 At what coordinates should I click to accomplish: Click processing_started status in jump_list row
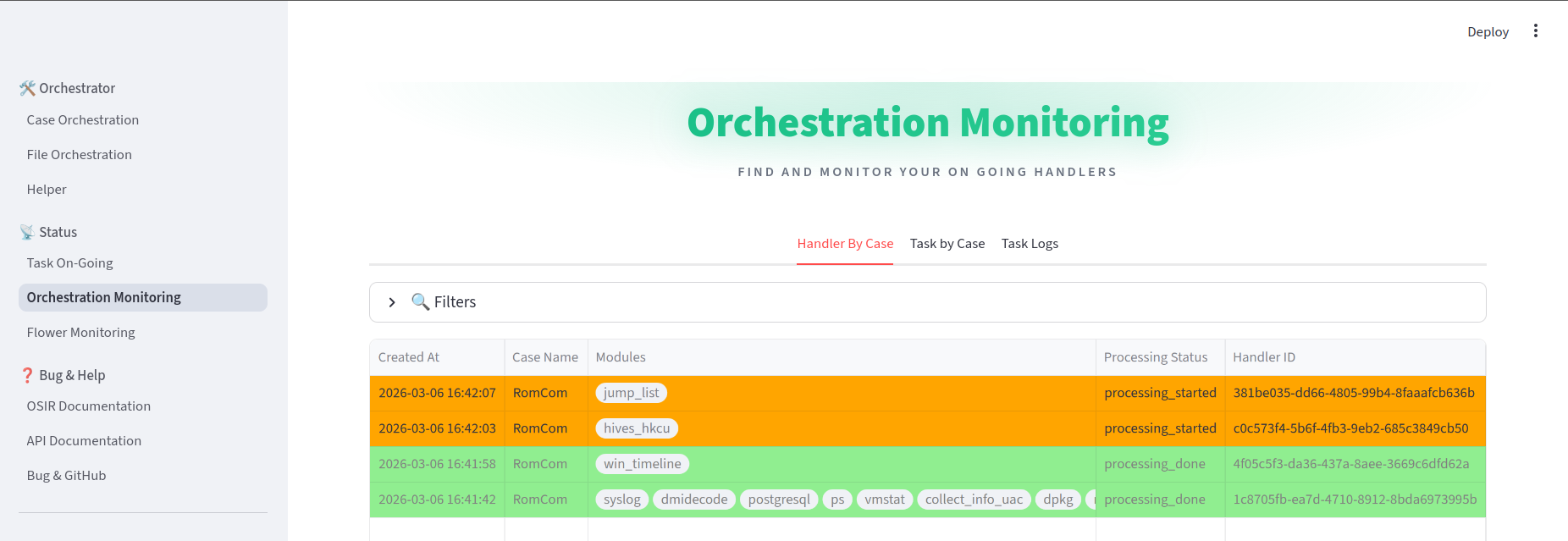point(1160,393)
